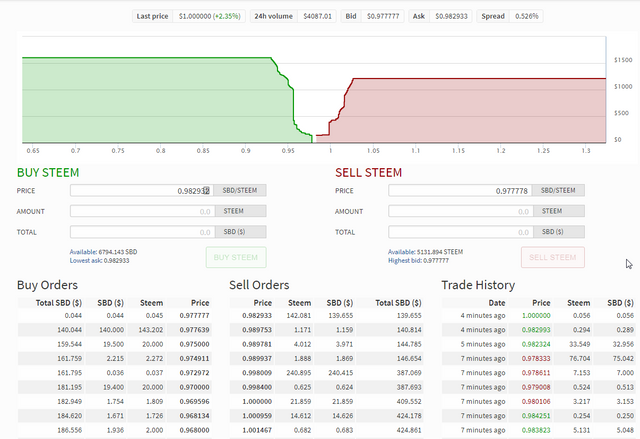Select sell order priced 0.982933
Screen dimensions: 640x439
point(327,315)
